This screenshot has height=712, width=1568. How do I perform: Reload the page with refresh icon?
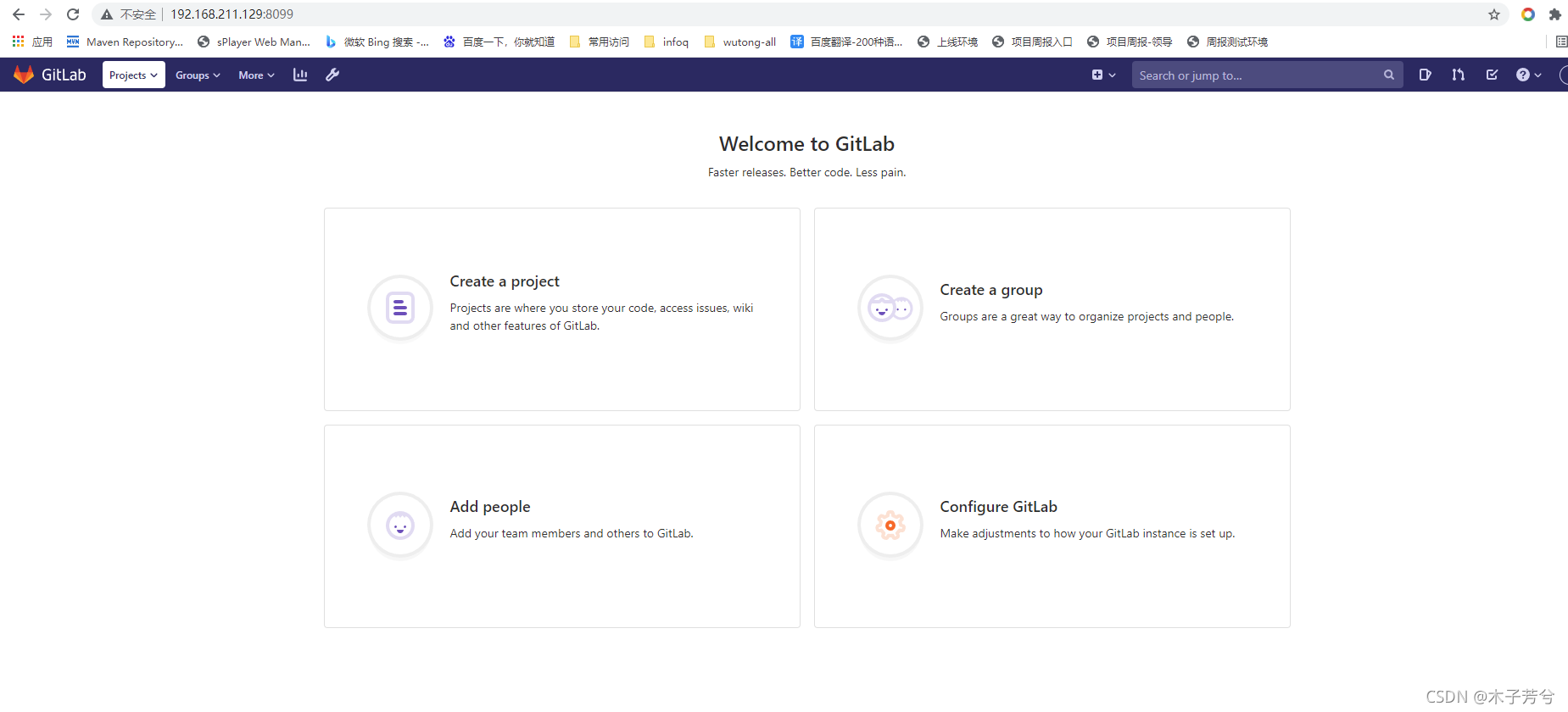pyautogui.click(x=73, y=14)
